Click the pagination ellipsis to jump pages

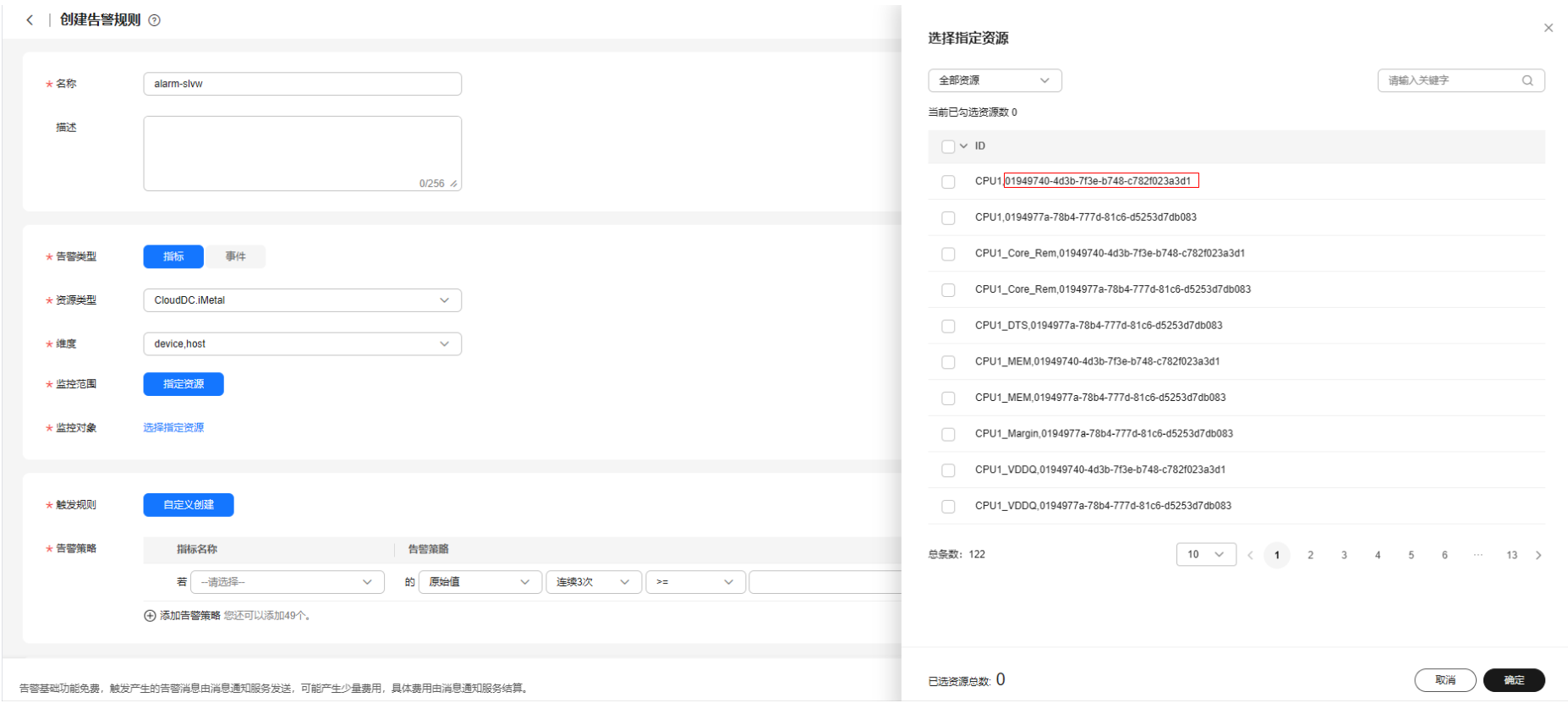pyautogui.click(x=1478, y=555)
